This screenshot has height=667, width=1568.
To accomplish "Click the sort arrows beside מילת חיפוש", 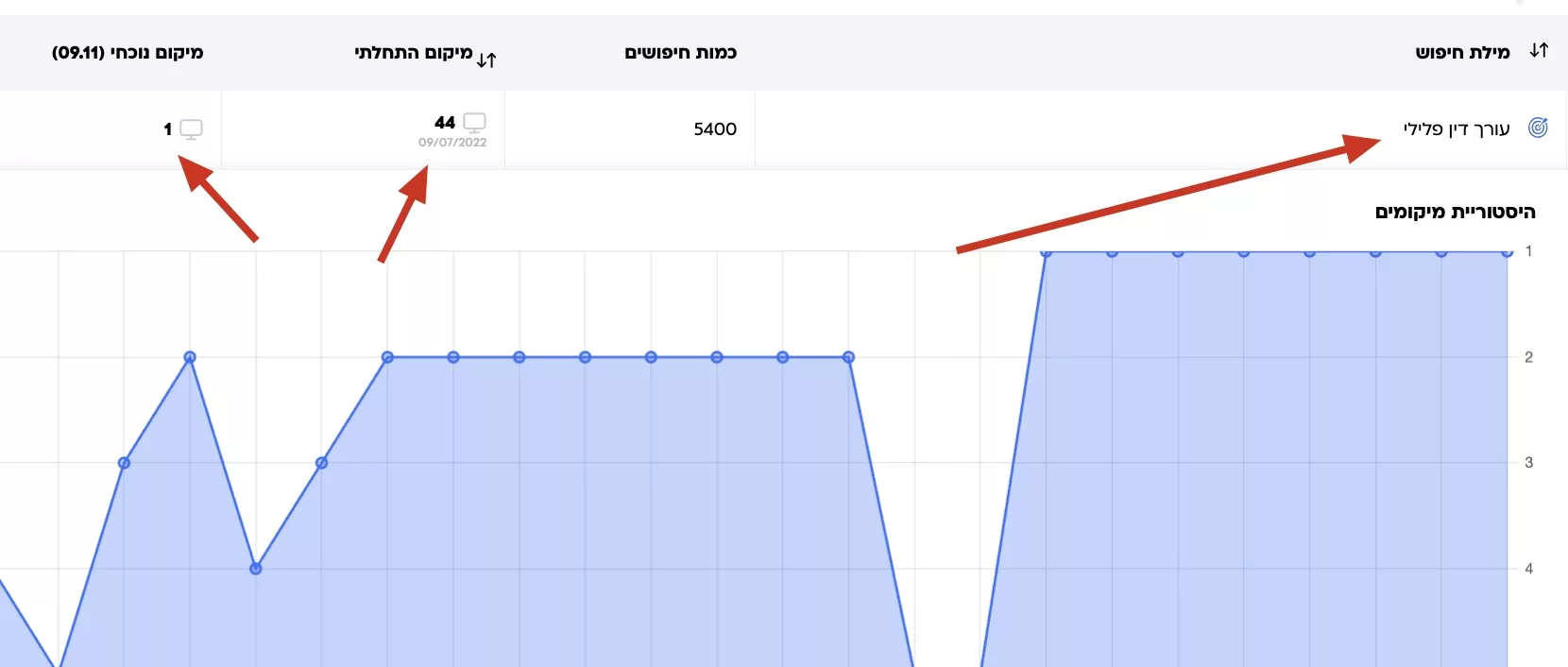I will pos(1539,51).
